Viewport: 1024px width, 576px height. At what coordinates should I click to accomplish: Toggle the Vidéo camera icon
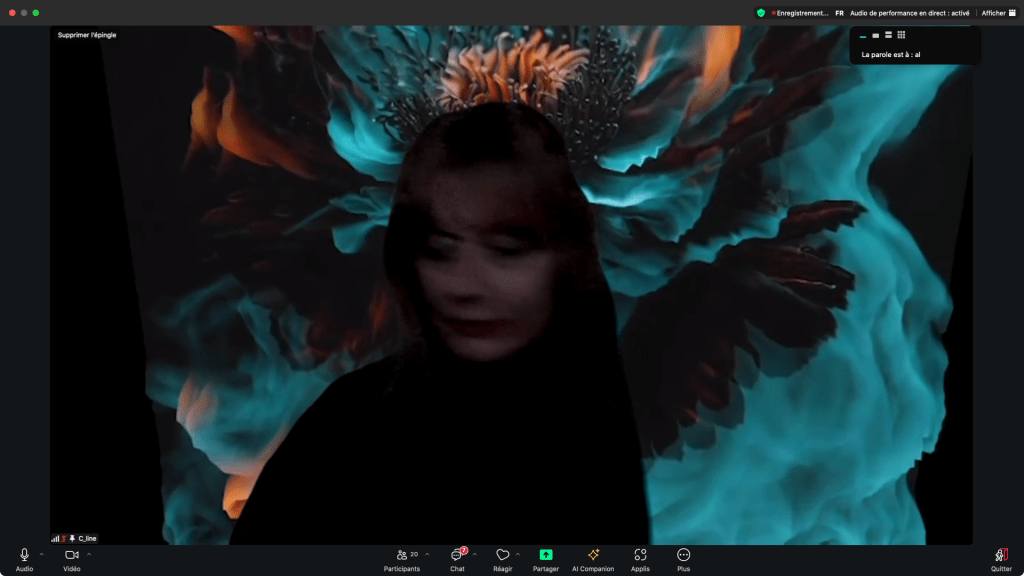pos(72,555)
